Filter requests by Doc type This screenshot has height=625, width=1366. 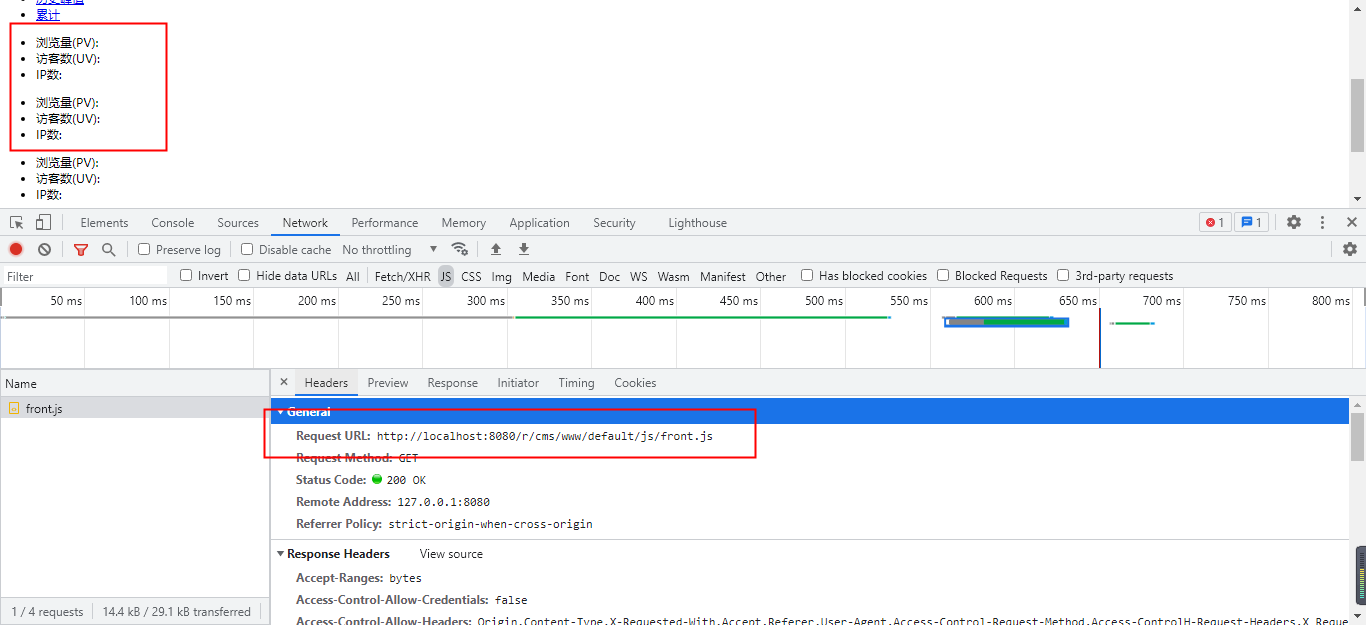(610, 276)
